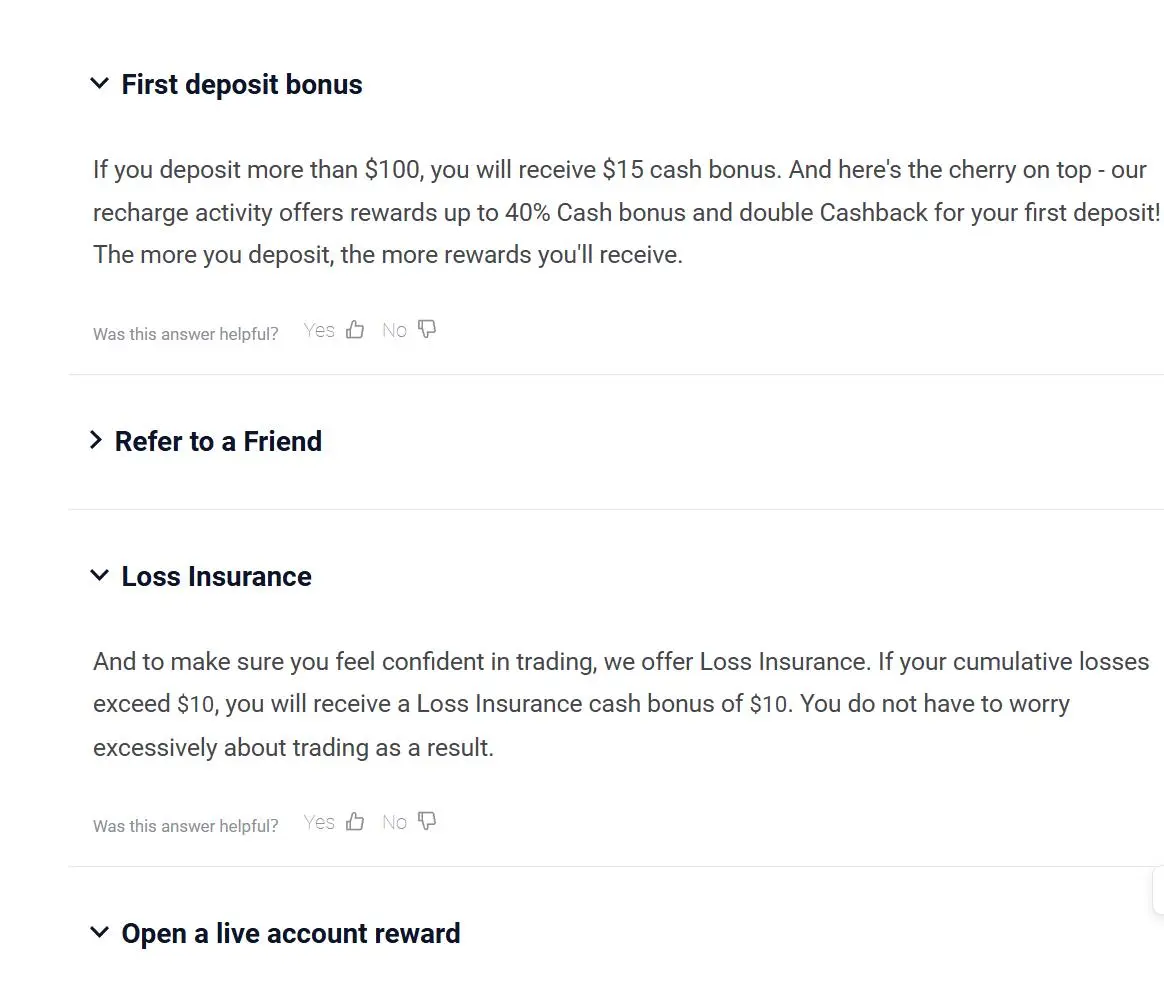Click thumbs-up icon under First deposit bonus answer
The image size is (1164, 984).
coord(355,329)
